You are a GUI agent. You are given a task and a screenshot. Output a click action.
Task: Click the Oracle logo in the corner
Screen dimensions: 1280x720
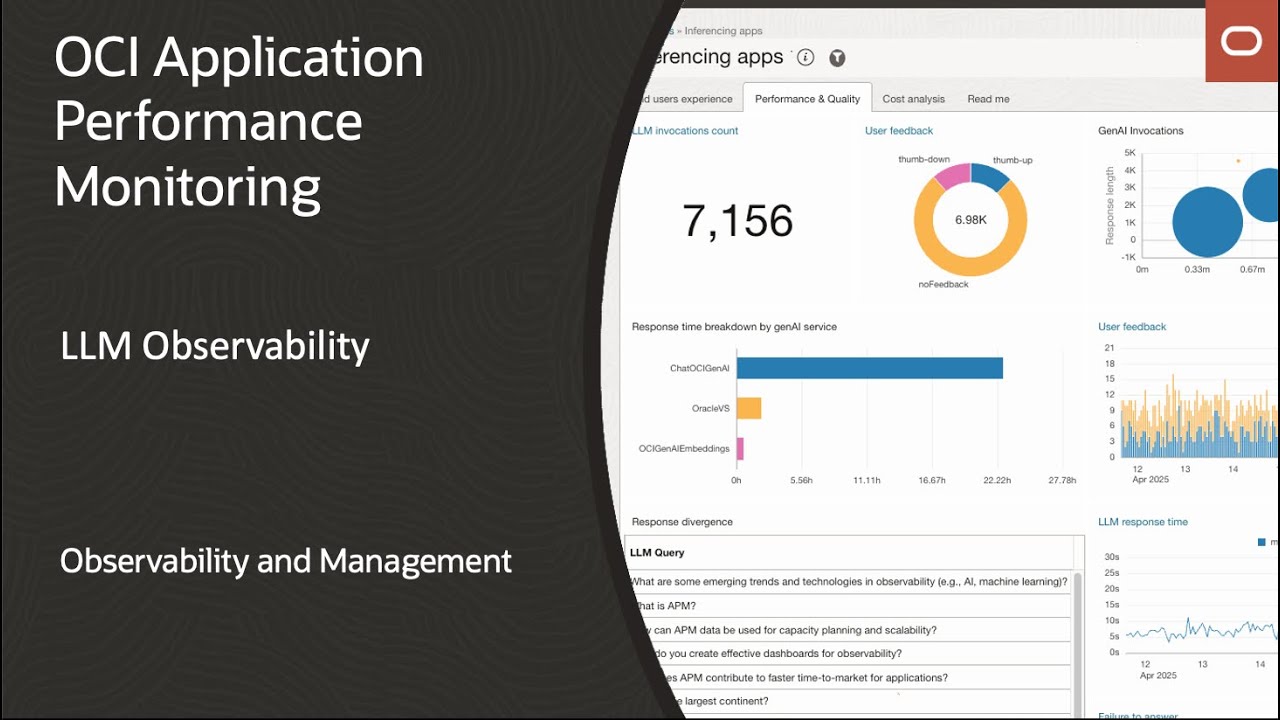(x=1242, y=42)
